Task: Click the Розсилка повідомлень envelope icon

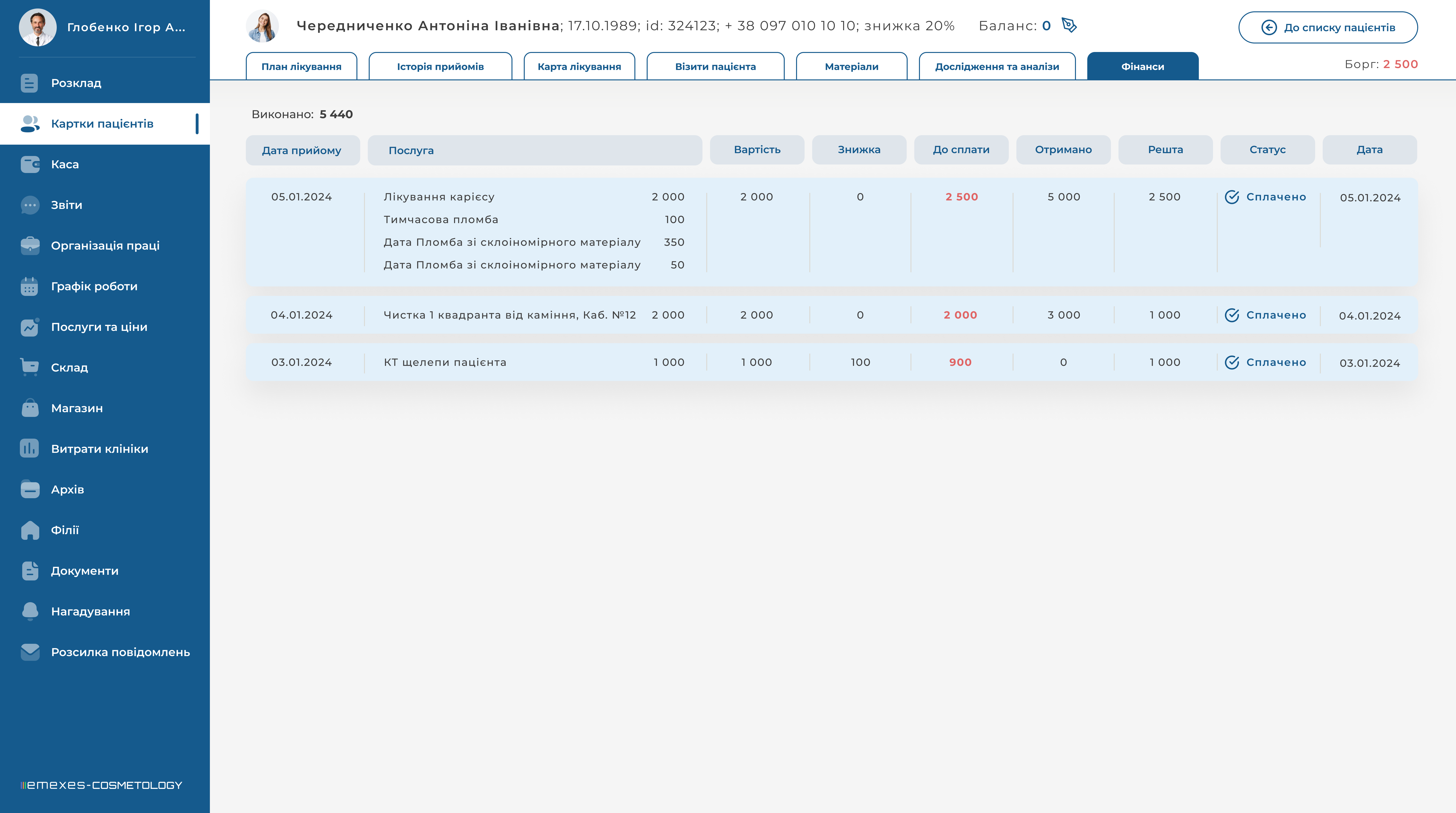Action: pyautogui.click(x=30, y=652)
